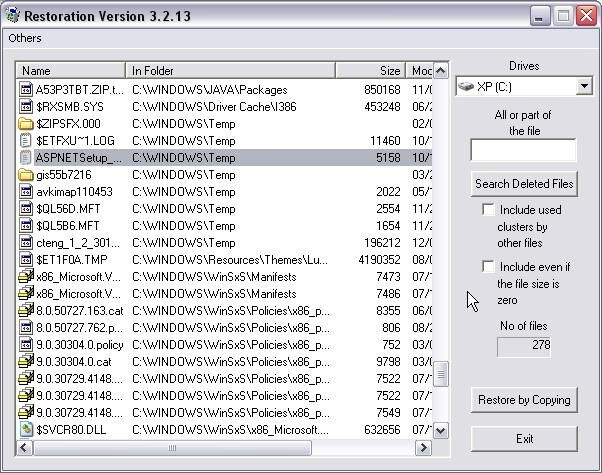Click the vertical scrollbar thumb of file list
Screen dimensions: 602x473
pyautogui.click(x=441, y=373)
